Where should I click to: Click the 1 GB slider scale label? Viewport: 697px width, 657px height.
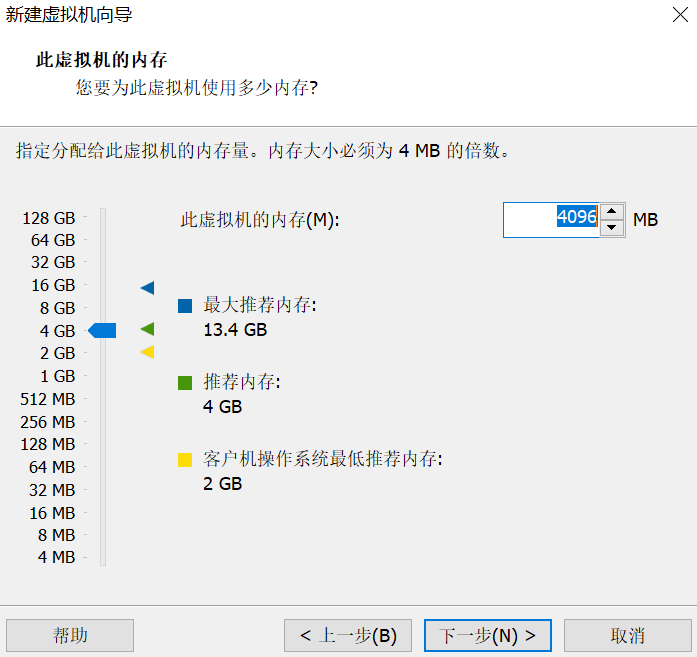[x=57, y=377]
